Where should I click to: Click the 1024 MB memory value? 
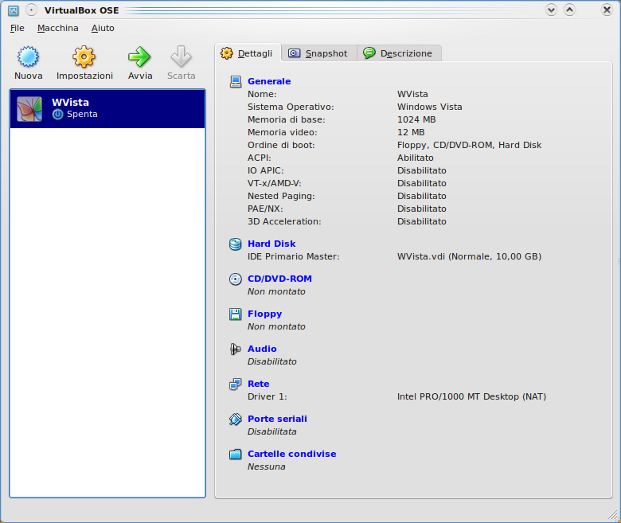(x=416, y=120)
